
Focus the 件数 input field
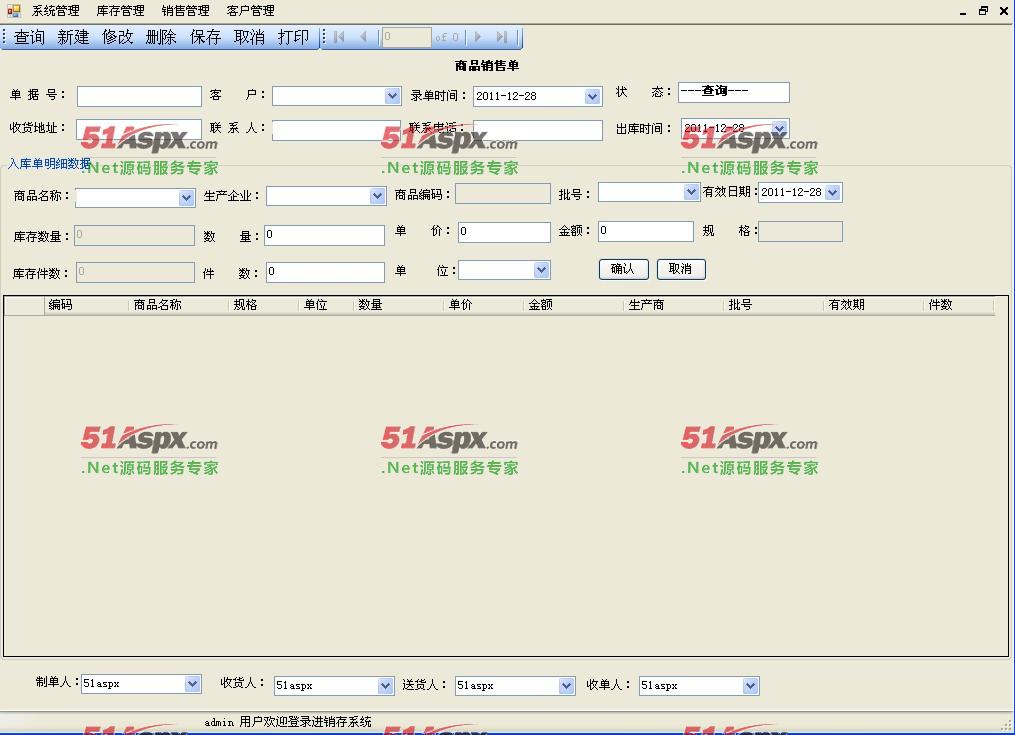tap(324, 272)
